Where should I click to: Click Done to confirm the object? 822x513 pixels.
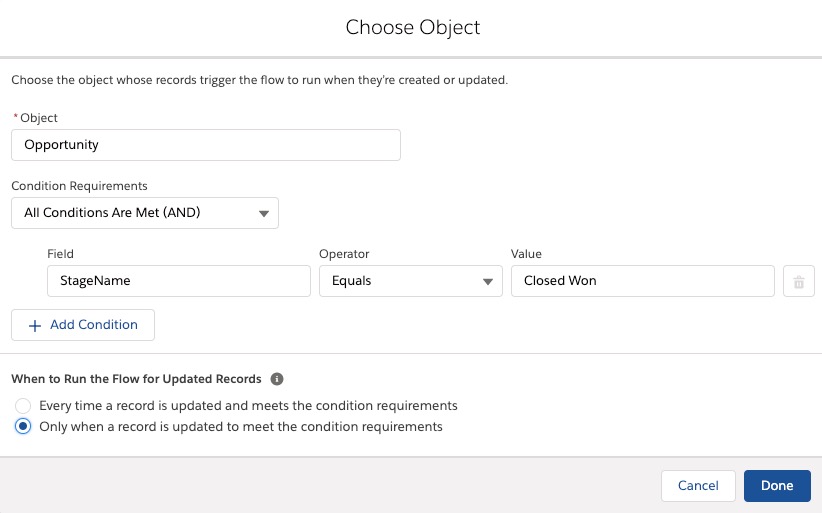(777, 486)
